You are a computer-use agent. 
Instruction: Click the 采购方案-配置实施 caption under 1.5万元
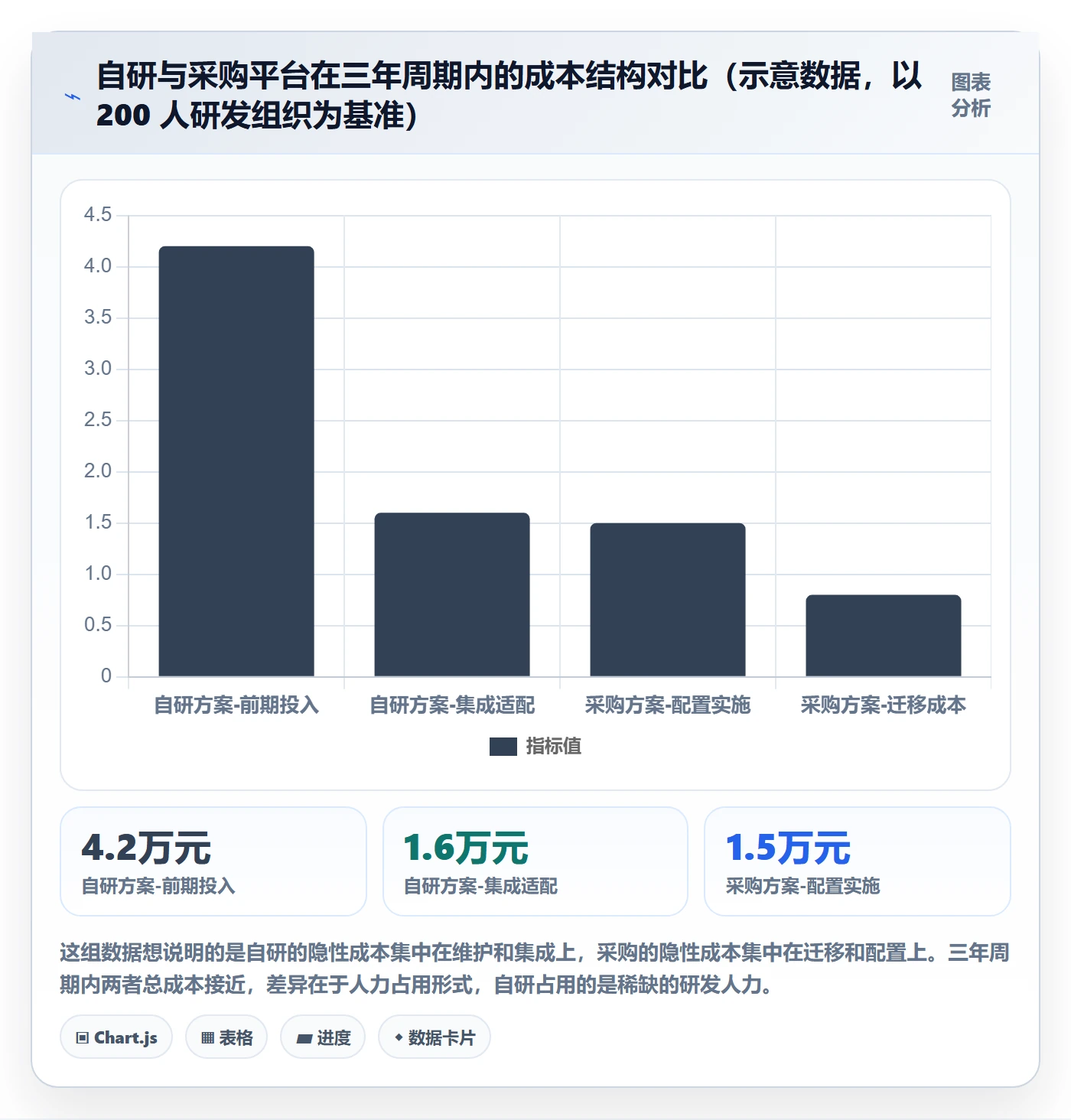(x=802, y=886)
